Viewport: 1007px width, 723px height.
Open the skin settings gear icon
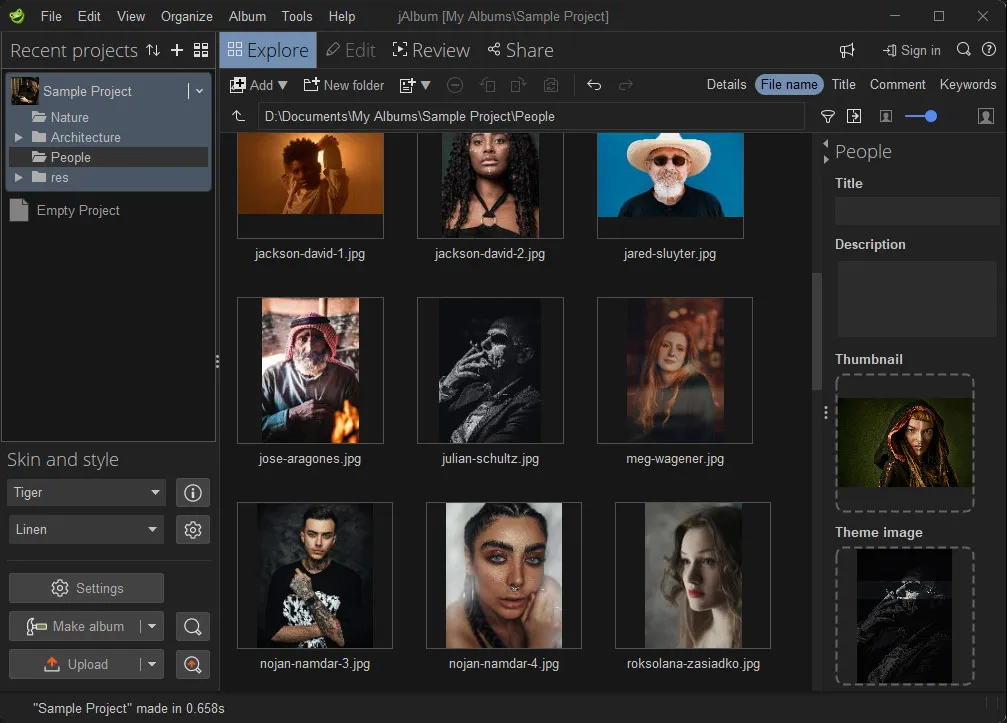click(x=192, y=529)
